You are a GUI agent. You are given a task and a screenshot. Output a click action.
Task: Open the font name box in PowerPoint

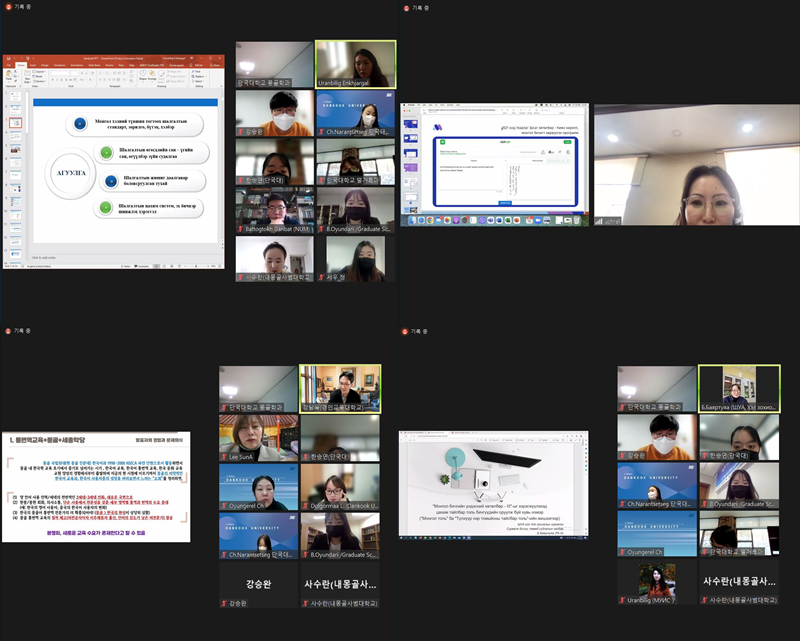point(60,73)
